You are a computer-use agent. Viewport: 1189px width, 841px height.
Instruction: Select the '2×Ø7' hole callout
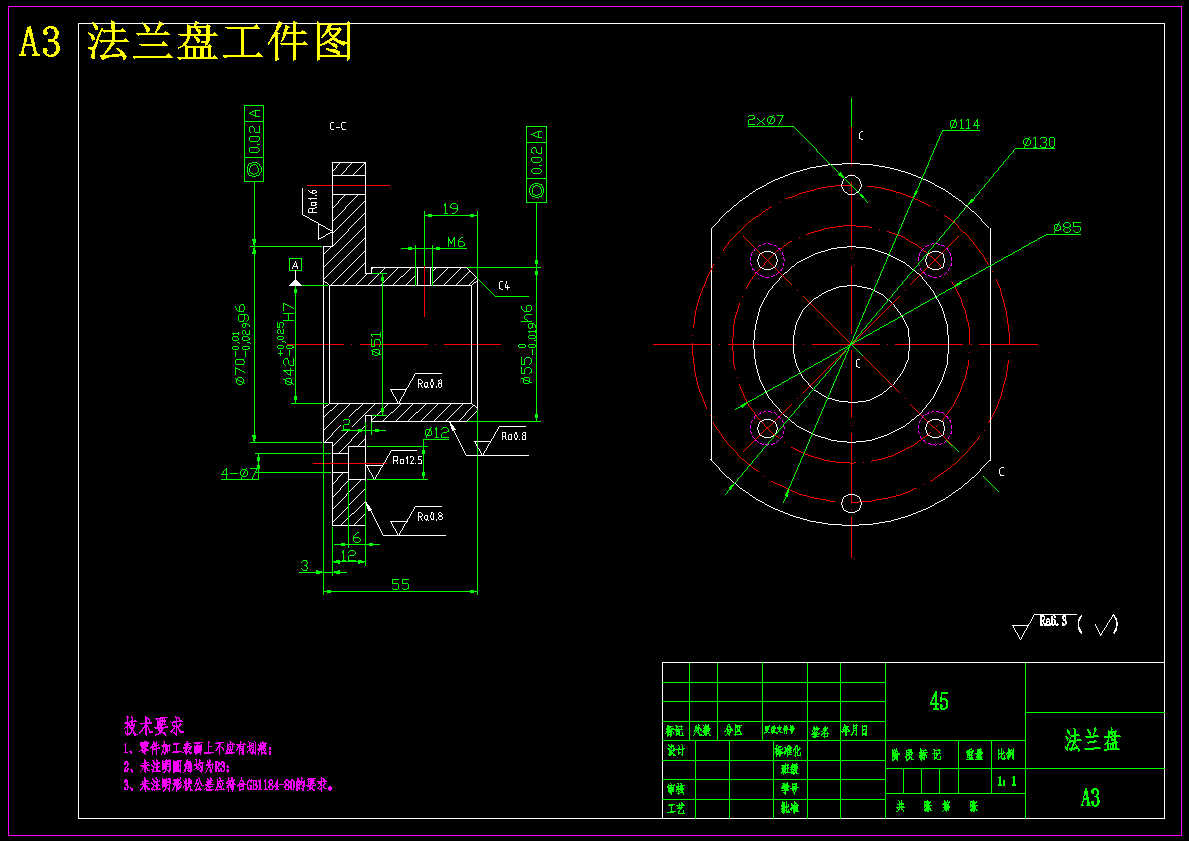(765, 120)
